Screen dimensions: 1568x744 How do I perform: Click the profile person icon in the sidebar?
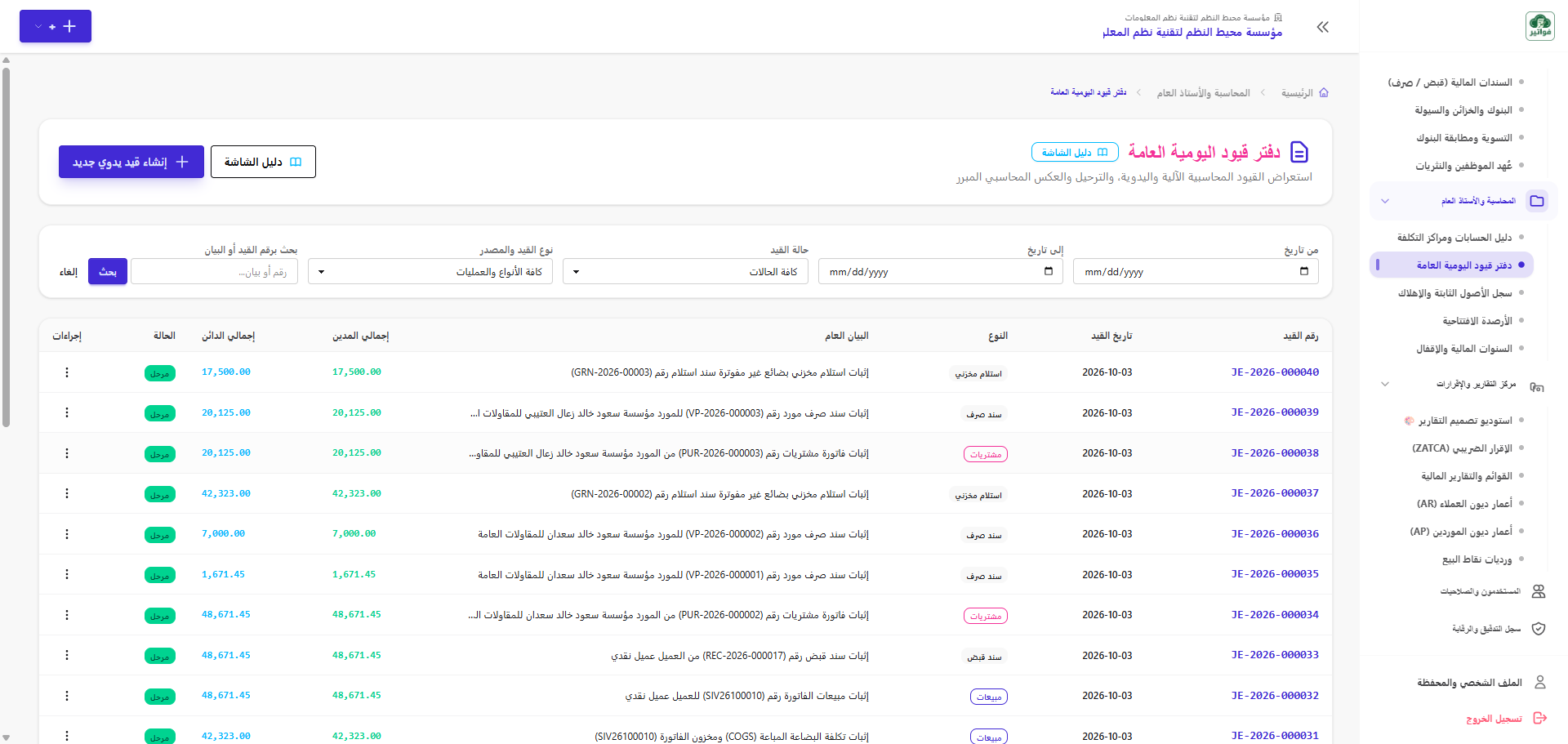[x=1540, y=682]
